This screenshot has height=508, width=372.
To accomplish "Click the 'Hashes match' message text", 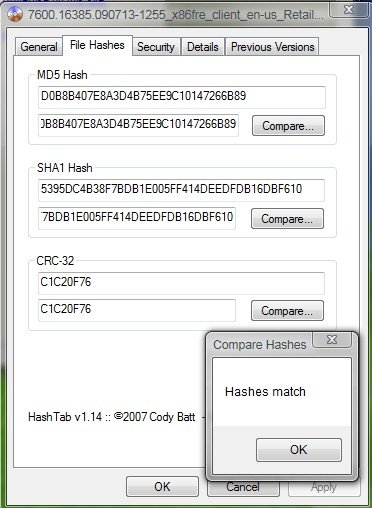I will (x=265, y=392).
